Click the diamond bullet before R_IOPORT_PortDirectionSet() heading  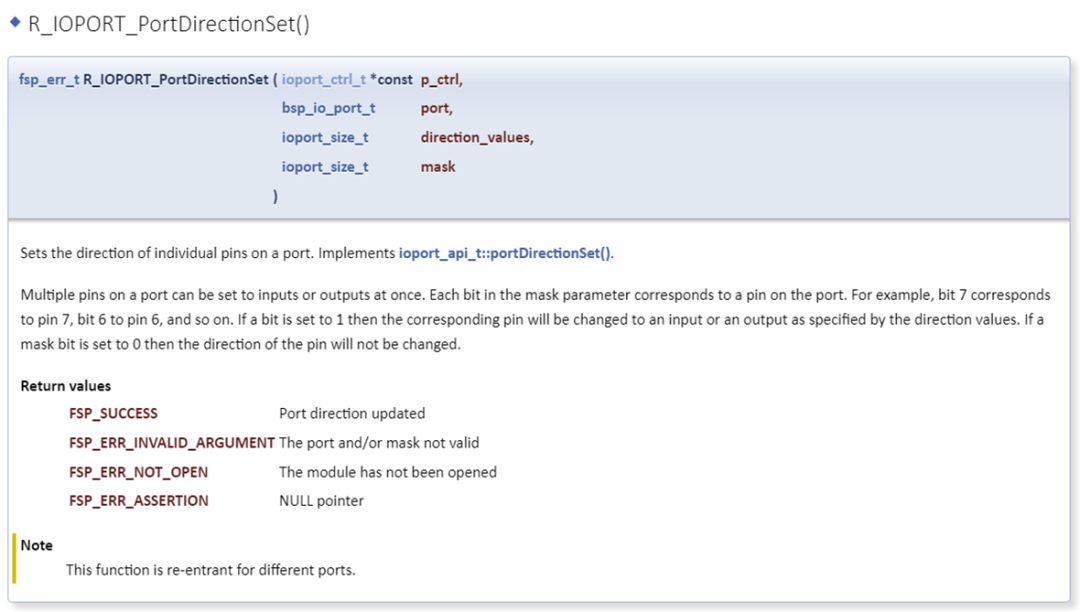point(15,23)
